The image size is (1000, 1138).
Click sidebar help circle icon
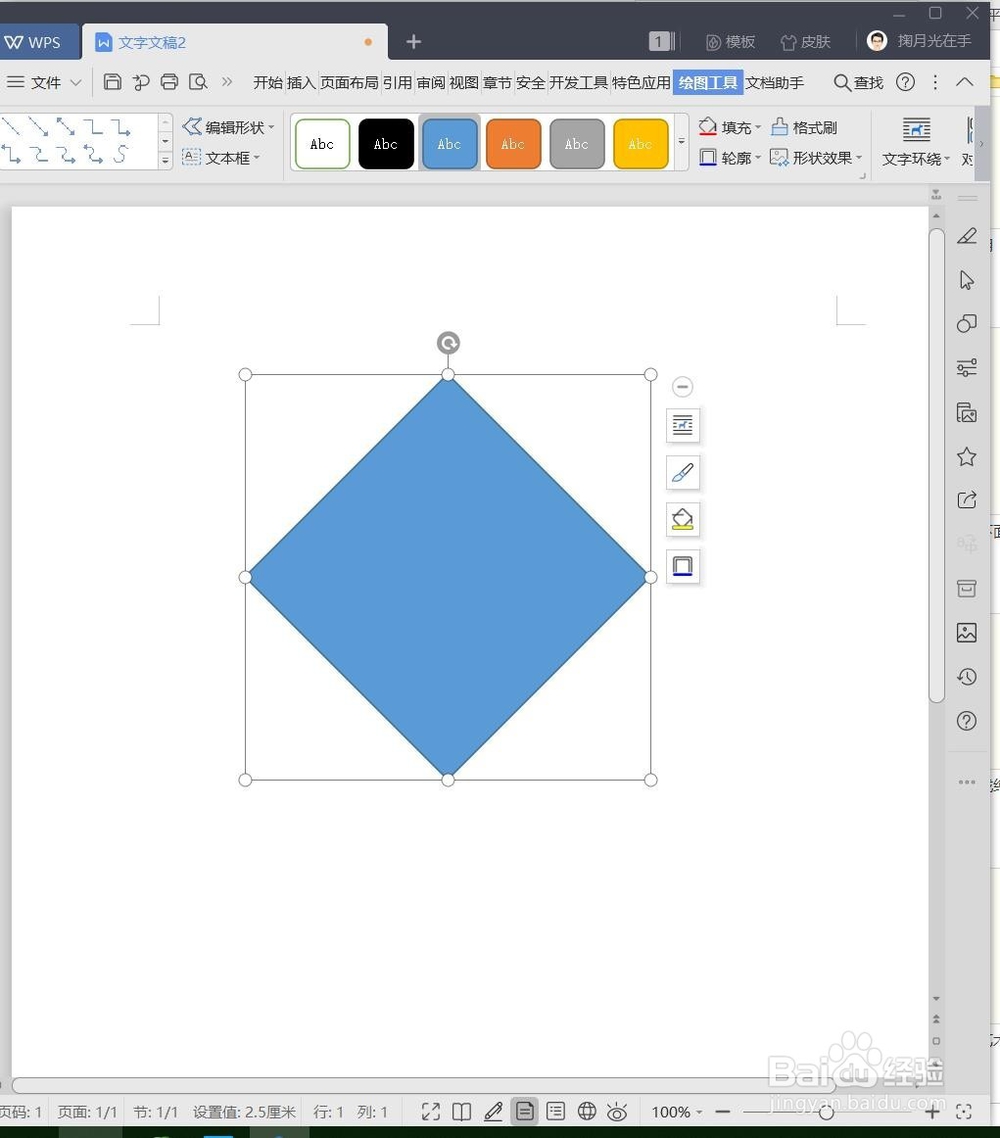pyautogui.click(x=967, y=721)
